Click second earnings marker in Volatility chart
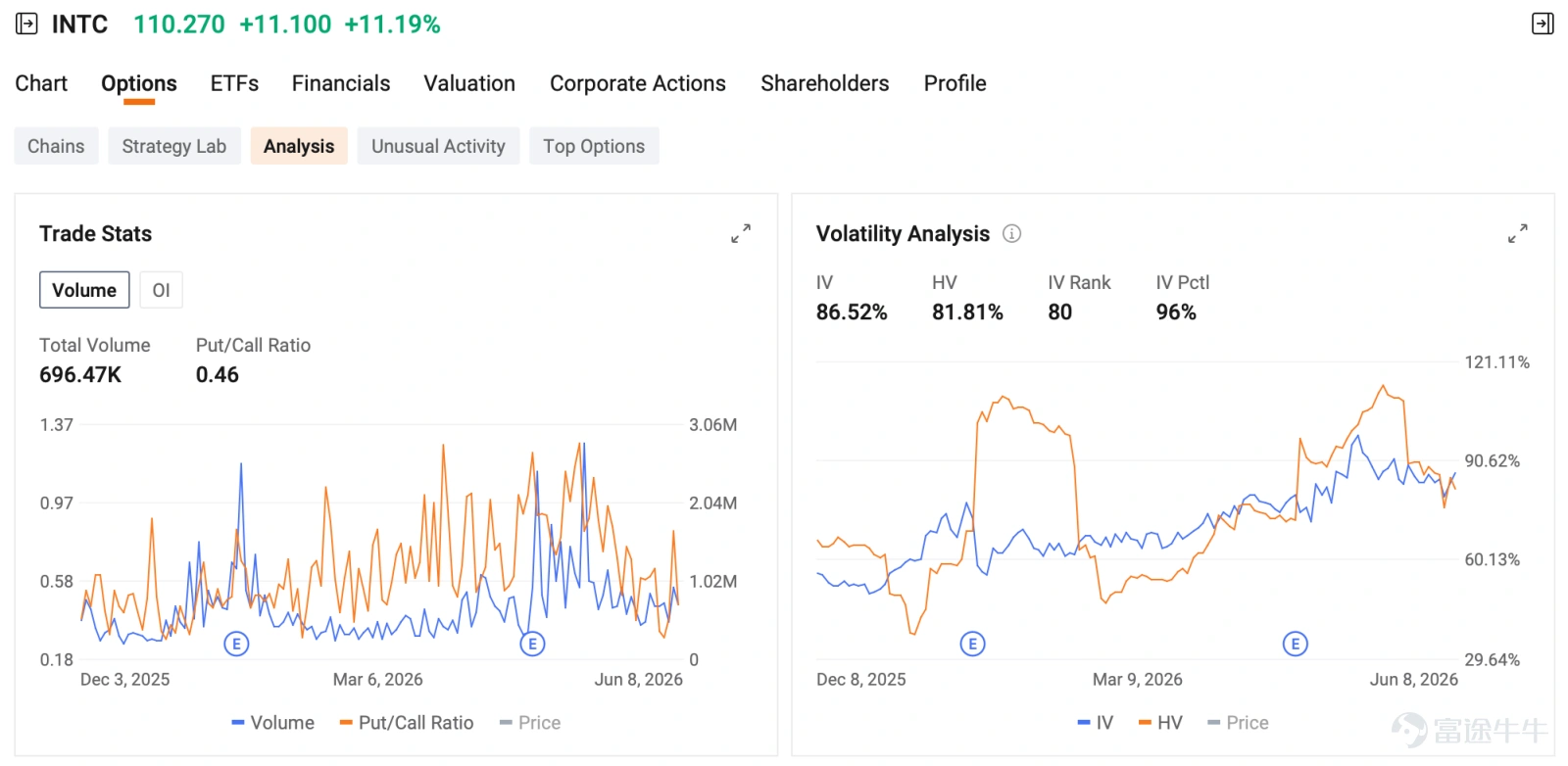 click(1296, 644)
